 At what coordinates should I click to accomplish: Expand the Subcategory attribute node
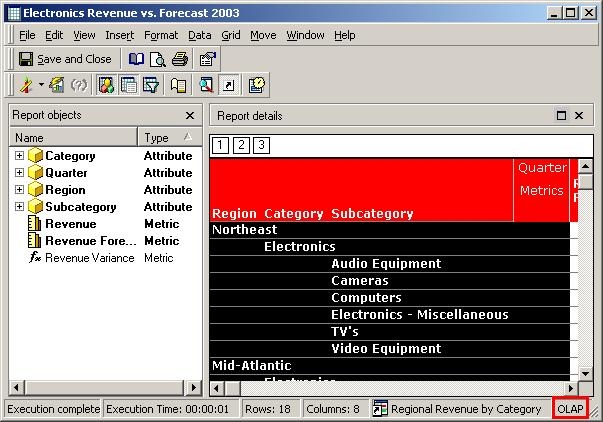tap(19, 207)
